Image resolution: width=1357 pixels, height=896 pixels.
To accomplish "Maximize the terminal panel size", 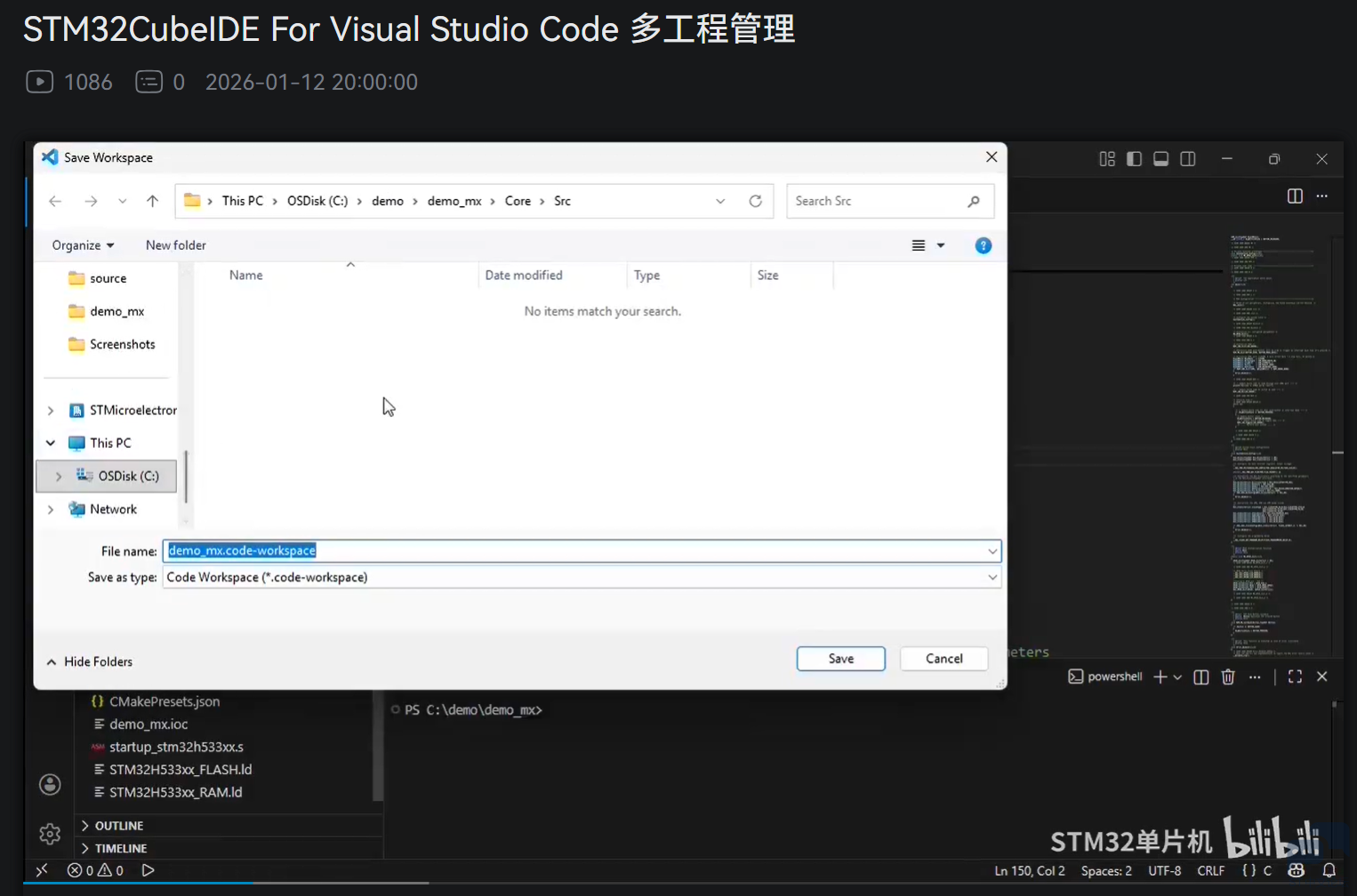I will click(x=1295, y=676).
